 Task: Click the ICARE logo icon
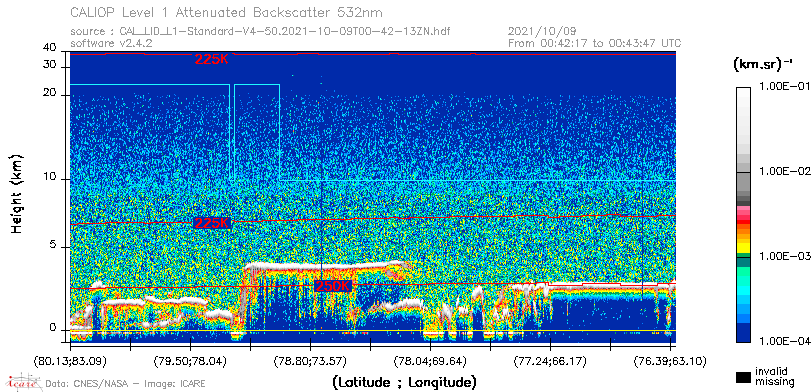[x=23, y=382]
